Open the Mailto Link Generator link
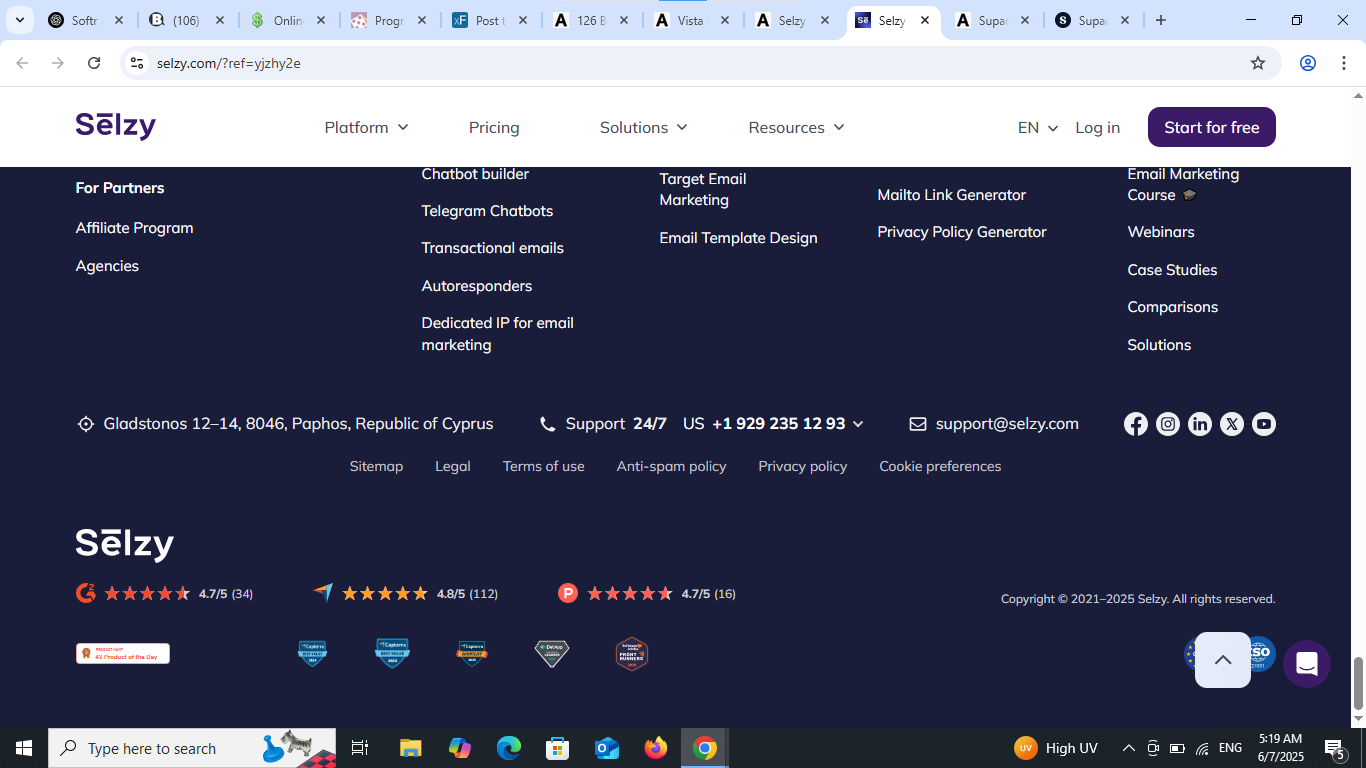The height and width of the screenshot is (768, 1366). 952,195
